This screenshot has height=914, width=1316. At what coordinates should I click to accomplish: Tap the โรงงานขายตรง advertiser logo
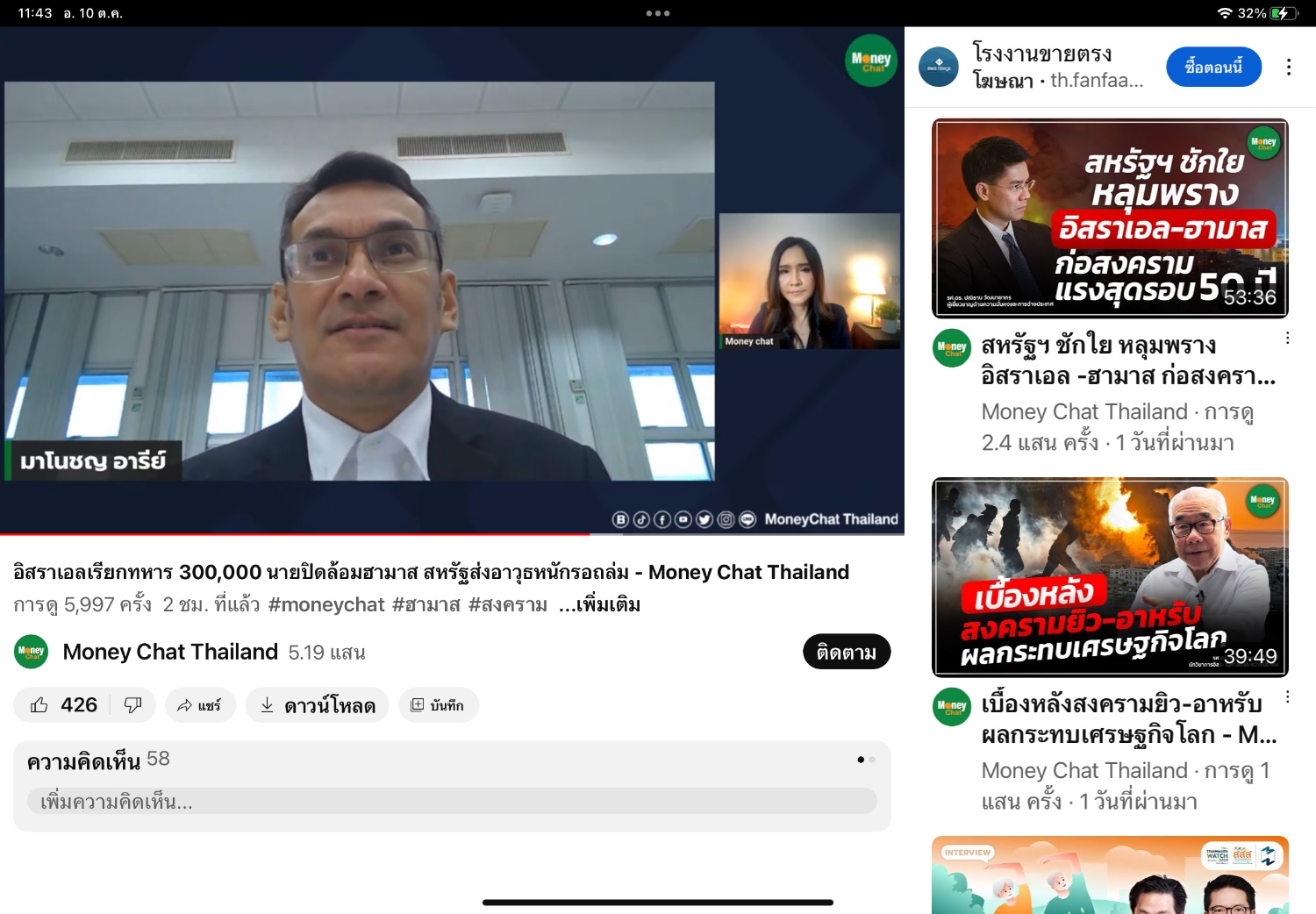(x=939, y=67)
